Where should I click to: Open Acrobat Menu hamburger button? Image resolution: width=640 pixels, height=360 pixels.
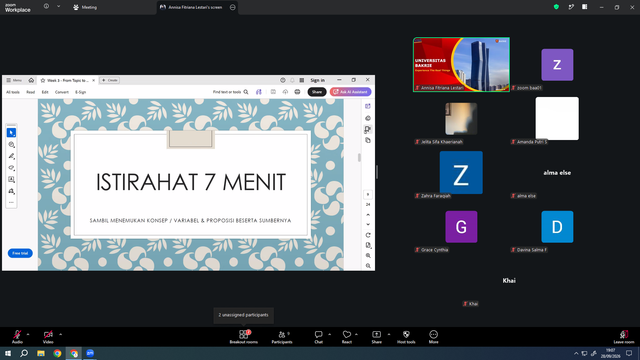(14, 80)
